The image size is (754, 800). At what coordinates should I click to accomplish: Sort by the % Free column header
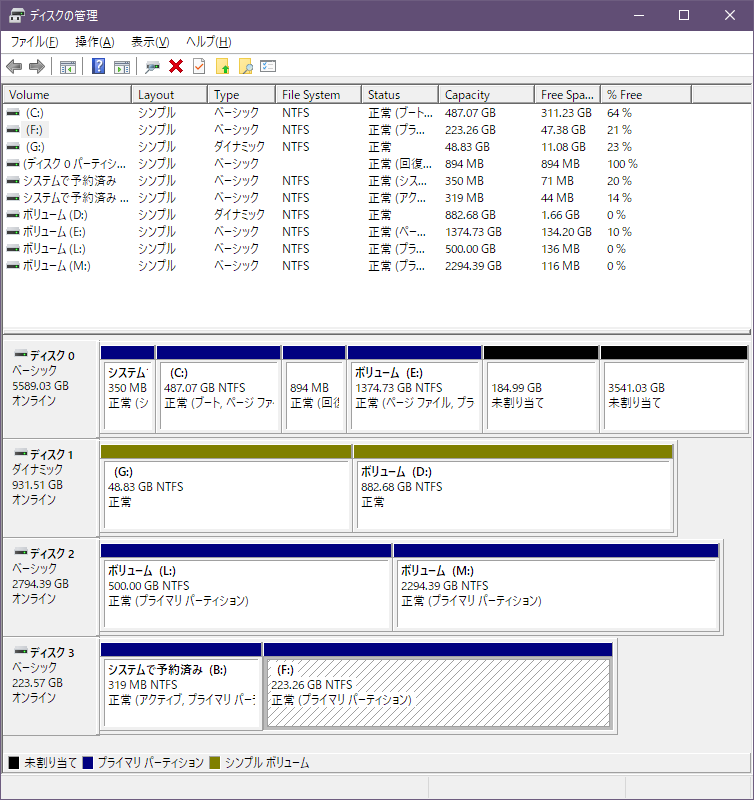click(x=646, y=95)
